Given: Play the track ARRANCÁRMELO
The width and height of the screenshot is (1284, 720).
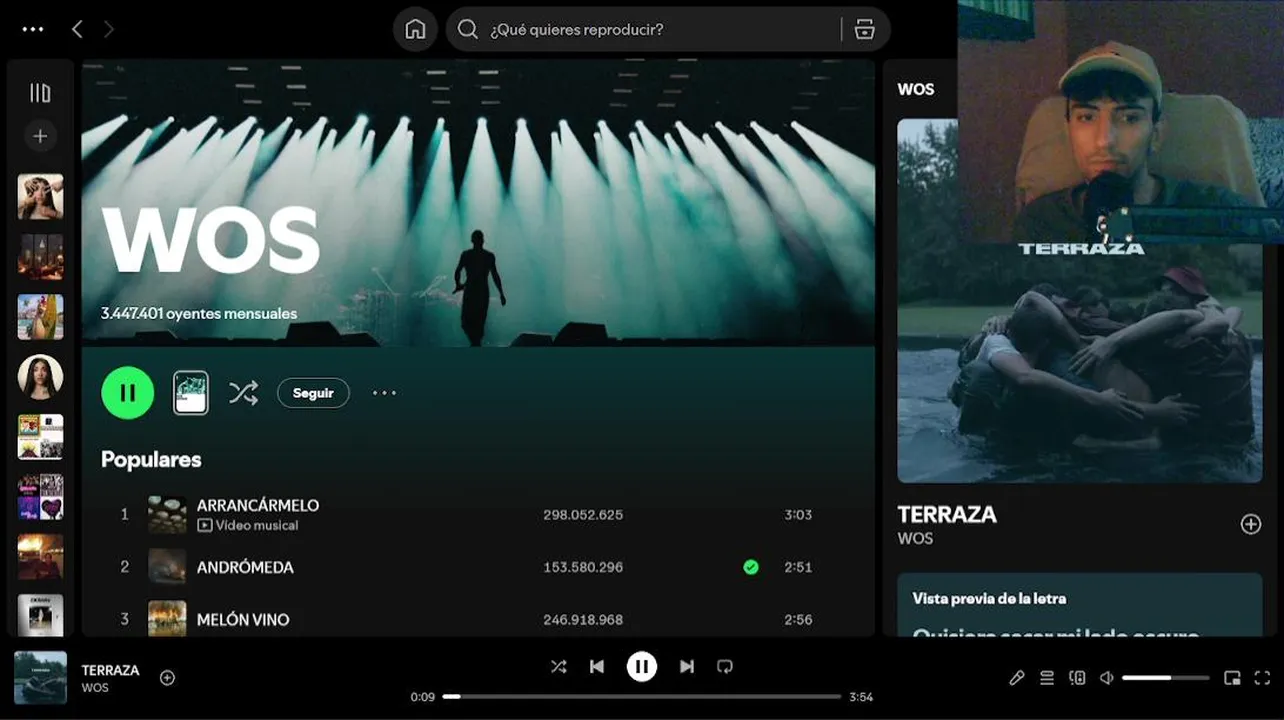Looking at the screenshot, I should click(258, 505).
